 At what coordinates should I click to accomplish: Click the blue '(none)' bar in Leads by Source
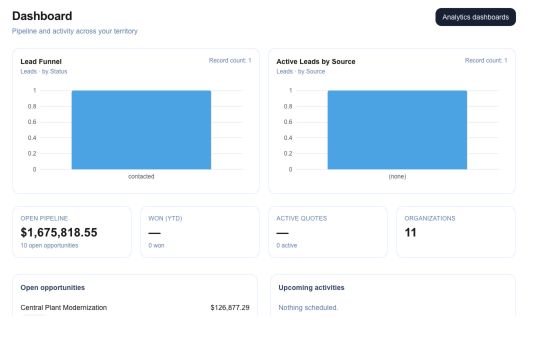tap(397, 130)
